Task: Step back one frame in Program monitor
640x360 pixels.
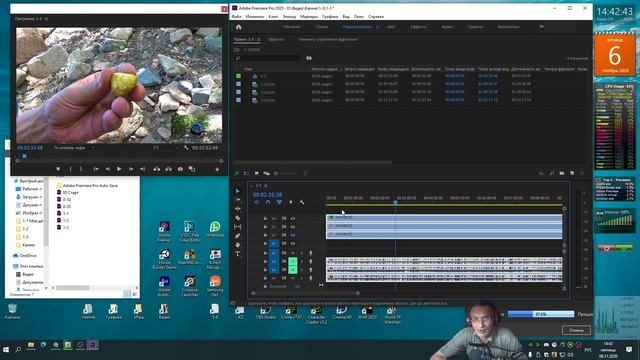Action: [x=108, y=169]
